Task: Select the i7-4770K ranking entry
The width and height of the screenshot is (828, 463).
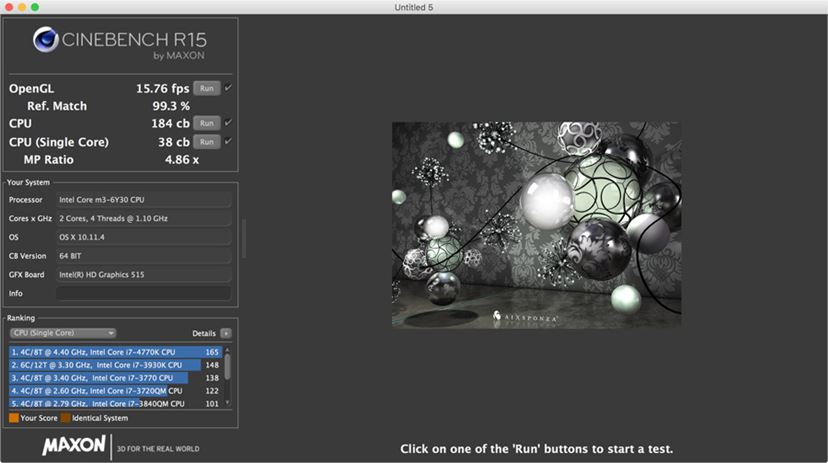Action: [115, 352]
